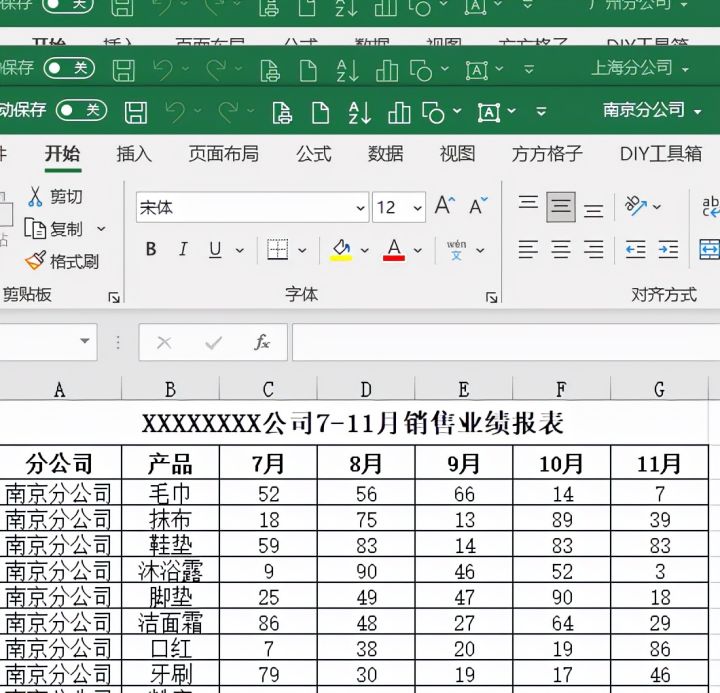Click Redo in 南京分公司 window
This screenshot has width=720, height=693.
point(228,112)
